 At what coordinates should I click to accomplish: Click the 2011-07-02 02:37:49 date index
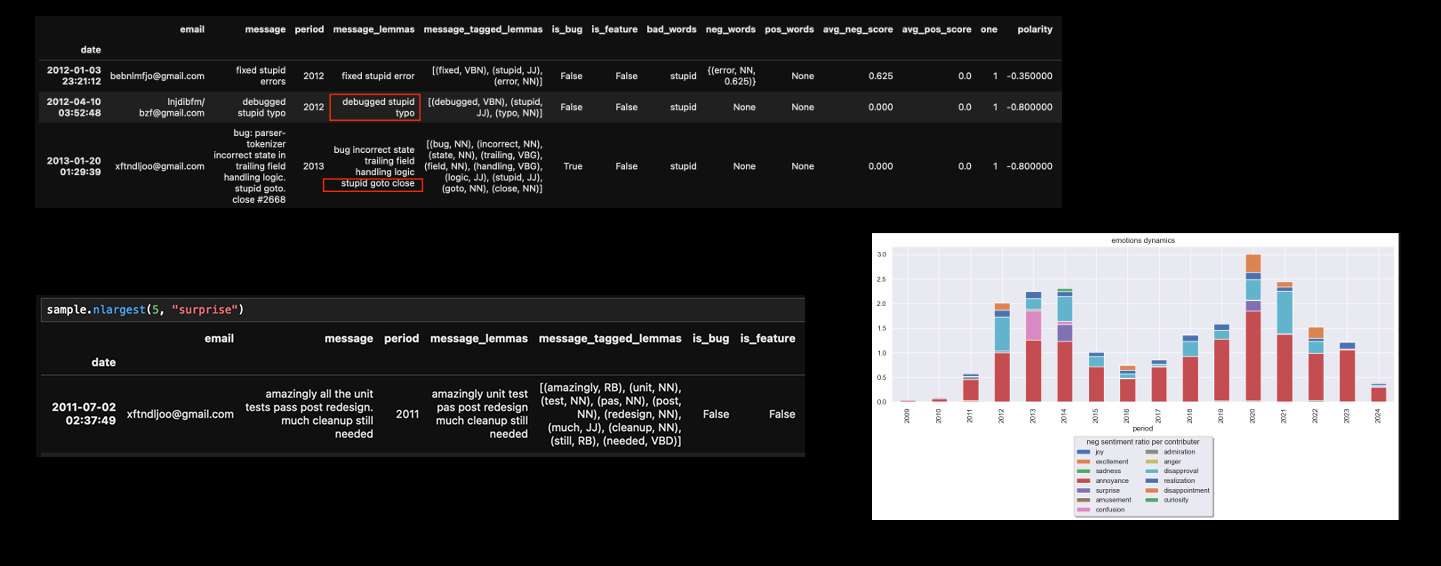(84, 413)
